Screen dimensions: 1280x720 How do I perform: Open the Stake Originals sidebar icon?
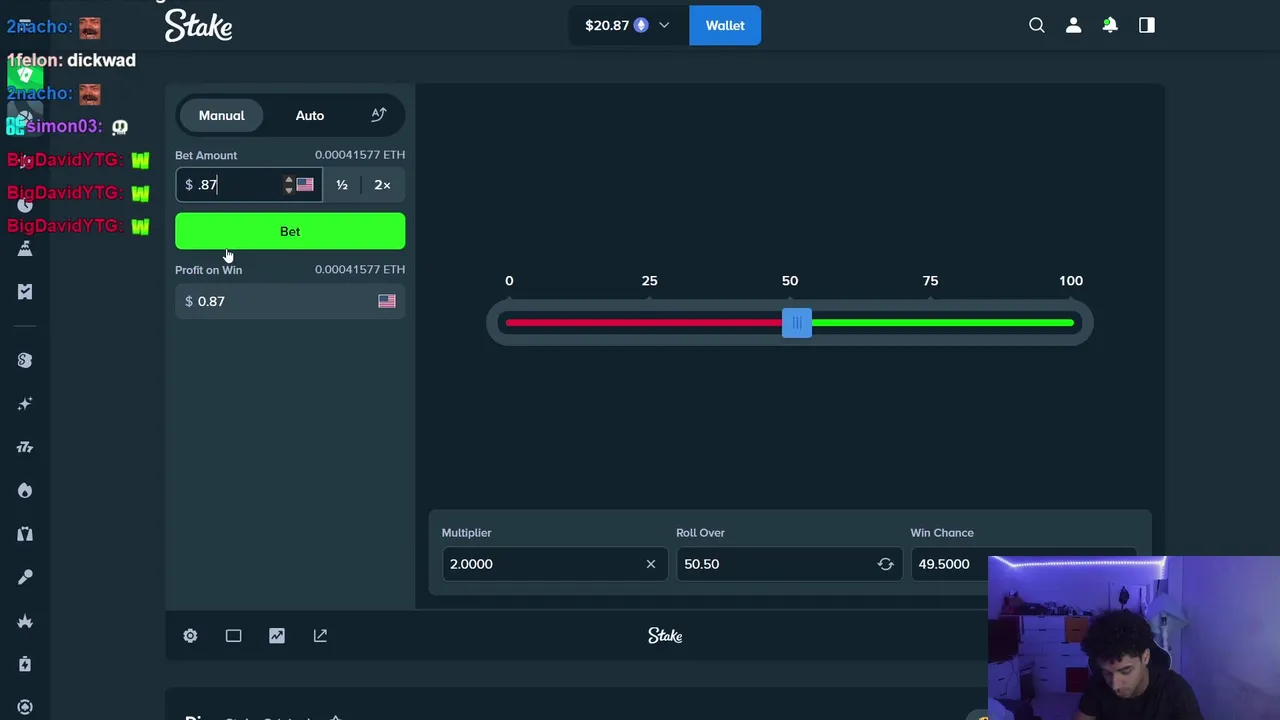click(x=25, y=360)
